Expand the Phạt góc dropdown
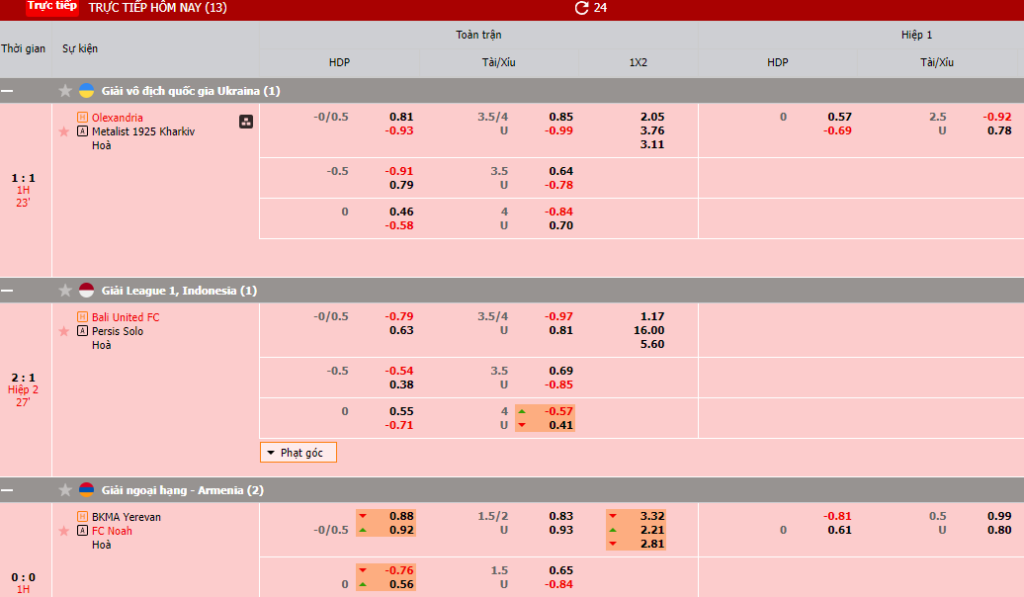This screenshot has height=597, width=1024. (x=298, y=453)
